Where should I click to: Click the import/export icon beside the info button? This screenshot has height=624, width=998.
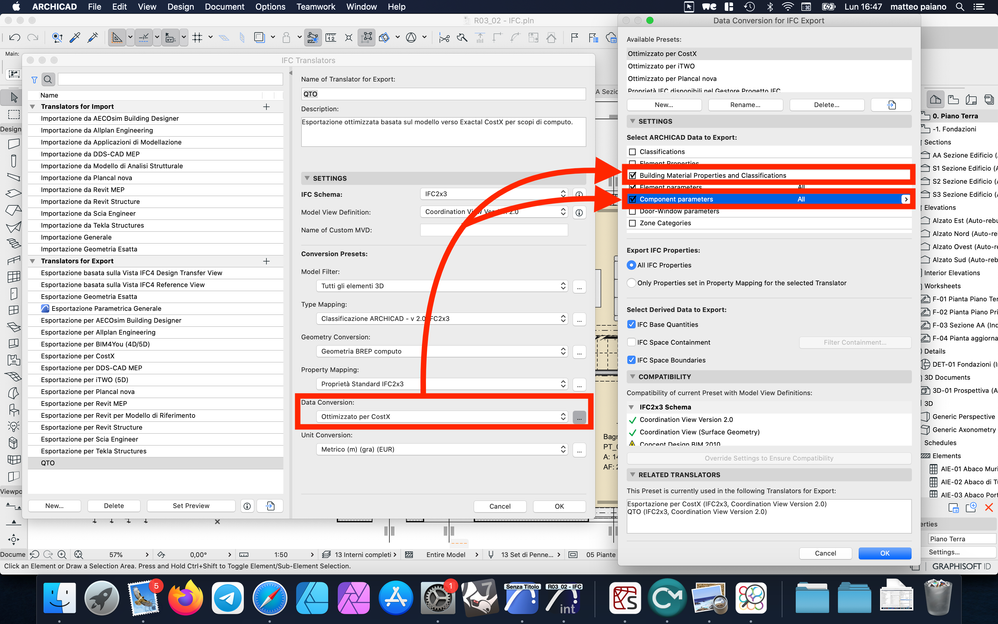click(x=270, y=506)
